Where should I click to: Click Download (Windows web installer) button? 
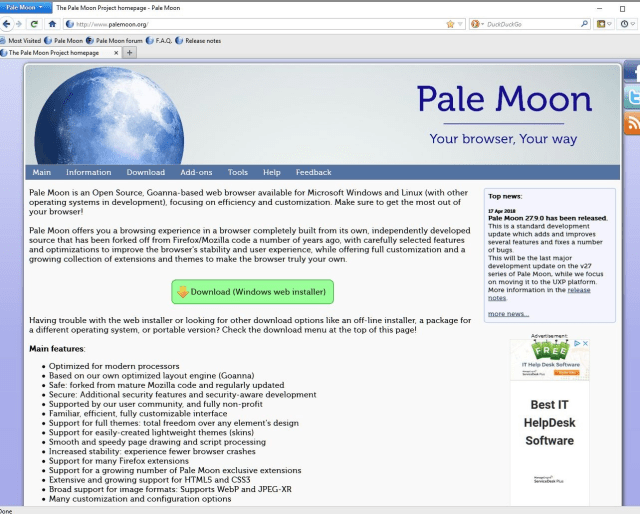click(253, 291)
